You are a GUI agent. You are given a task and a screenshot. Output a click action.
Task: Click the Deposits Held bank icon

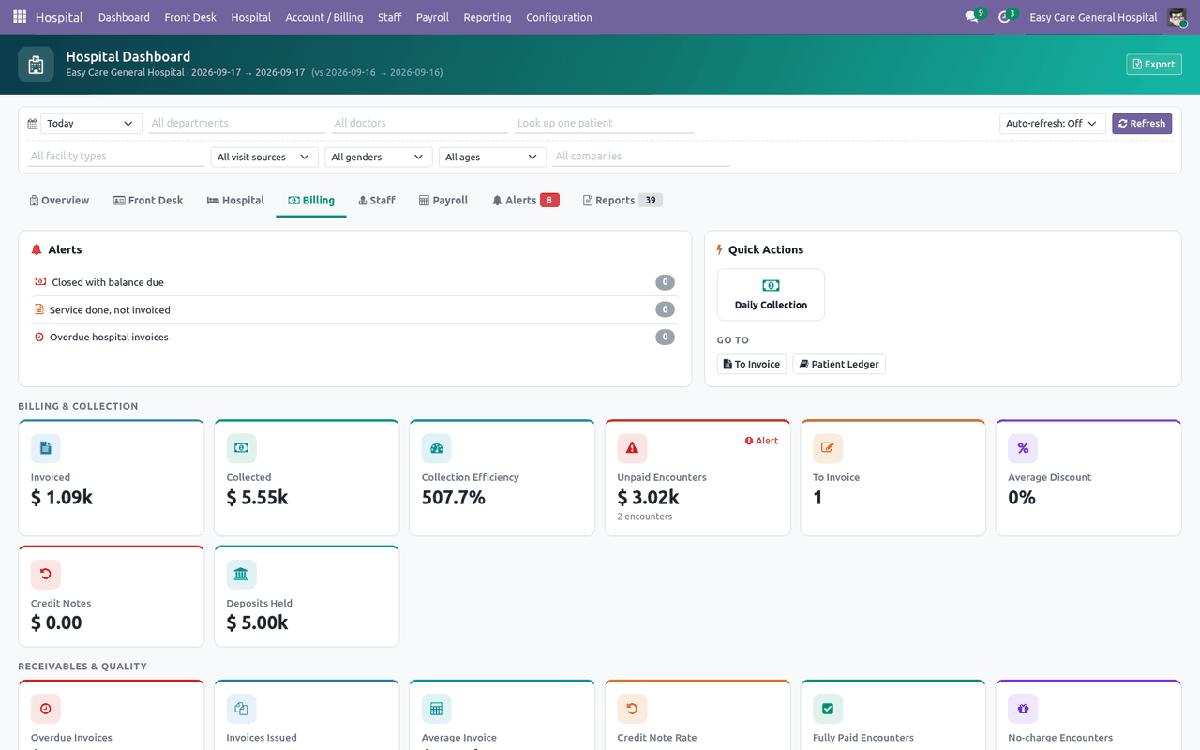pyautogui.click(x=241, y=574)
